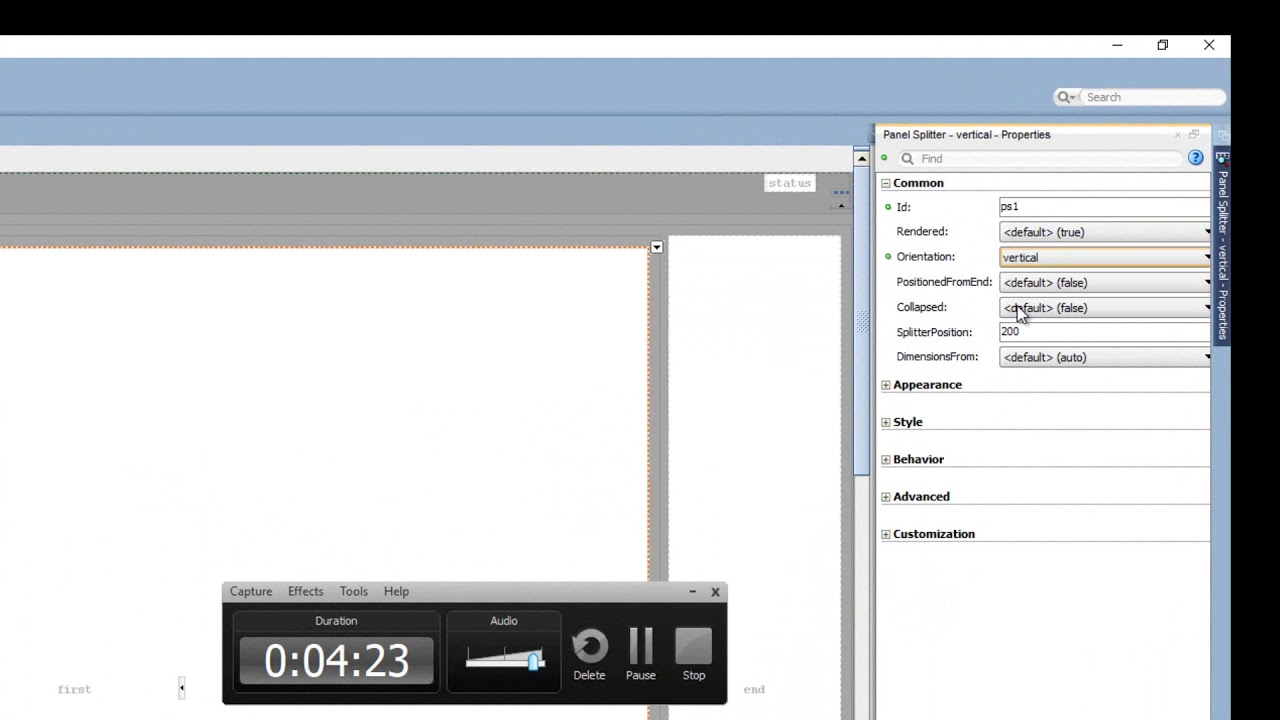Image resolution: width=1280 pixels, height=720 pixels.
Task: Click the SplitterPosition label
Action: click(934, 332)
